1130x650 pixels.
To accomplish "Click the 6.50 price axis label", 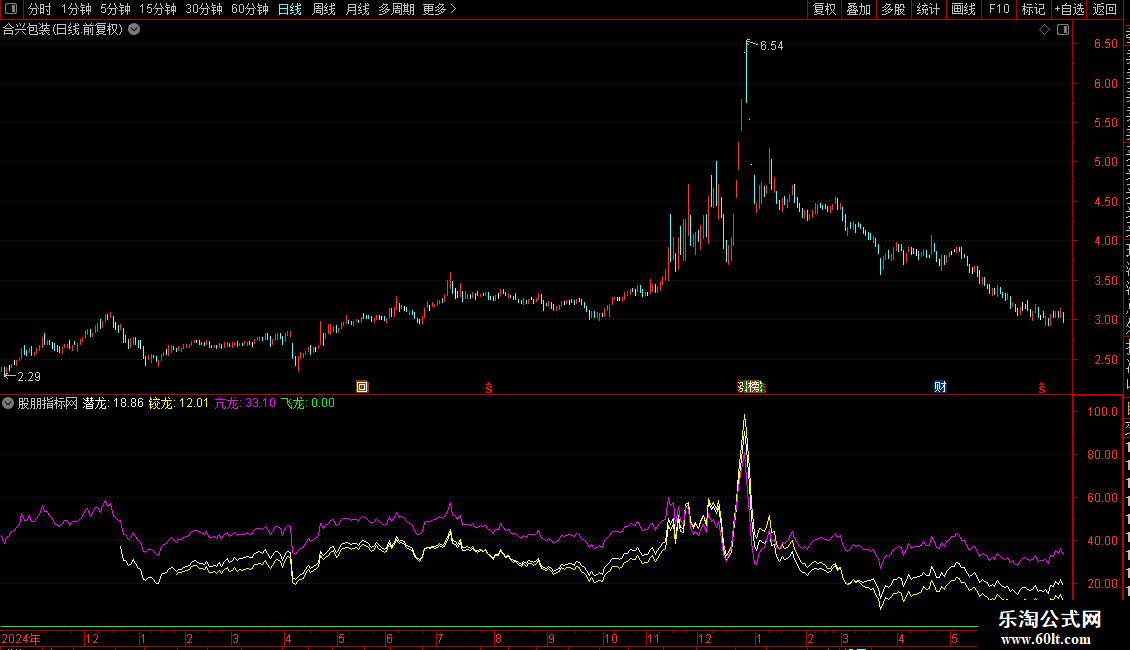I will coord(1105,44).
